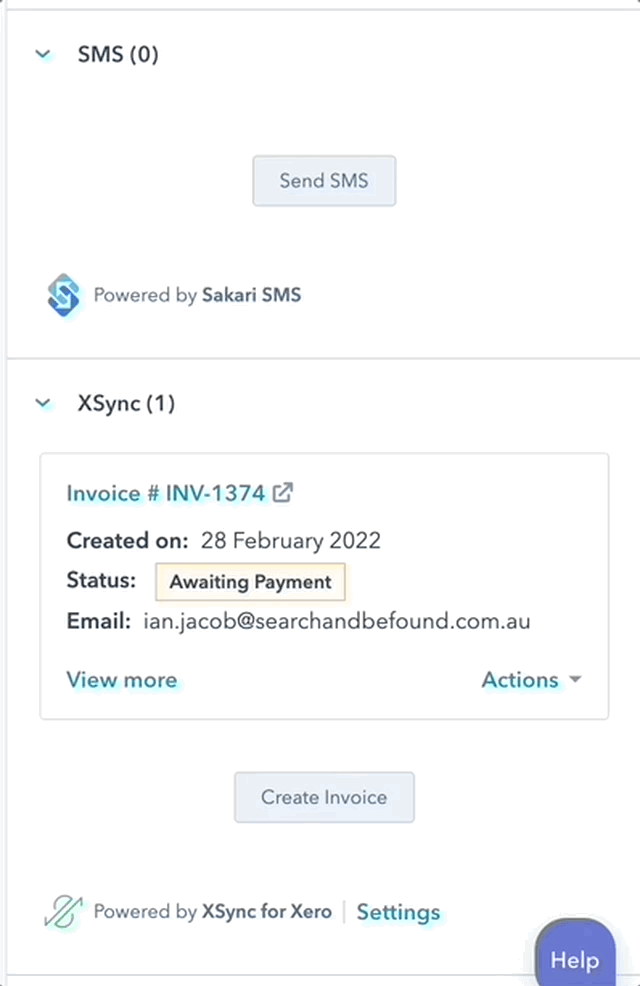This screenshot has width=640, height=986.
Task: Click the XSync (1) section title
Action: tap(126, 404)
